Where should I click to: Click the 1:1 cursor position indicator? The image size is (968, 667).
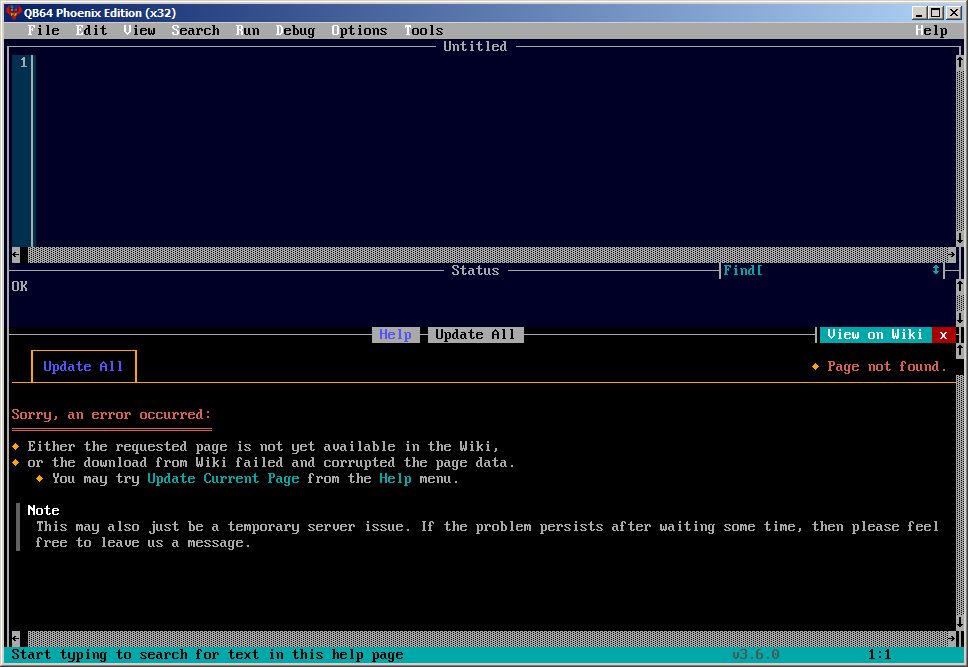coord(879,655)
